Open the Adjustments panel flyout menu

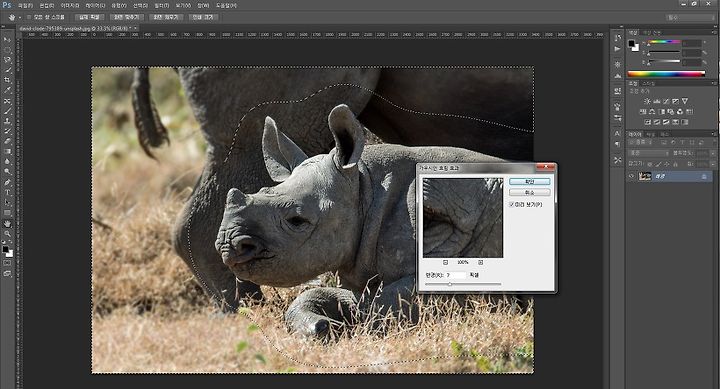pyautogui.click(x=713, y=83)
